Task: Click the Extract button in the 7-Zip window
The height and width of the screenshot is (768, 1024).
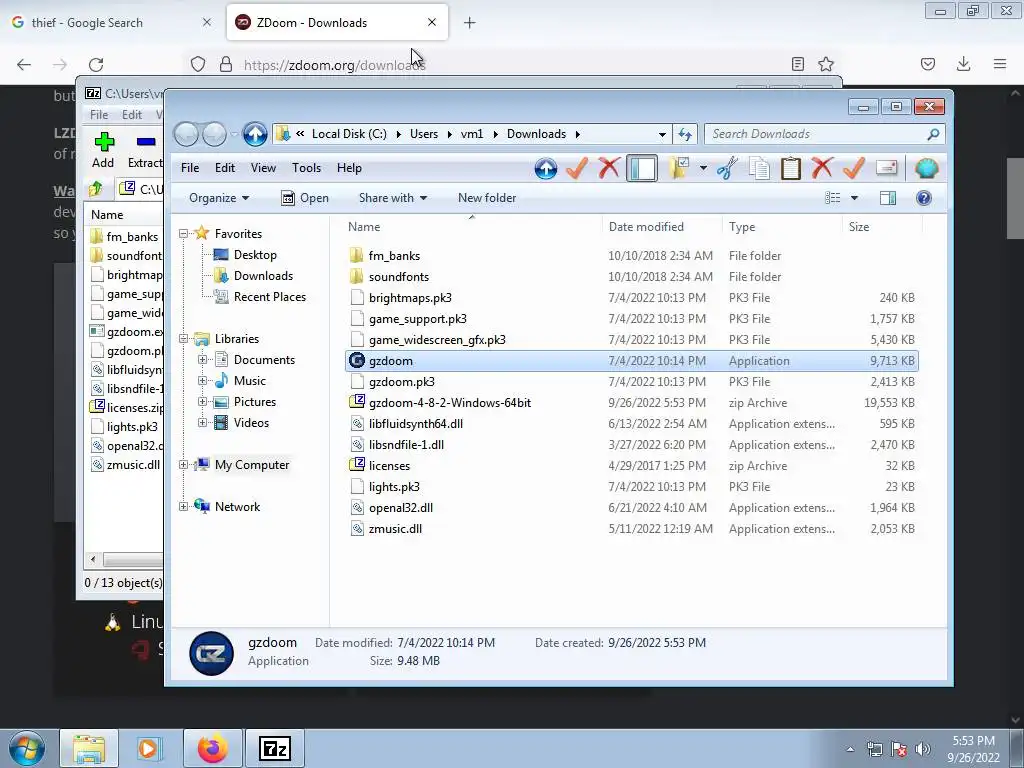Action: [145, 150]
